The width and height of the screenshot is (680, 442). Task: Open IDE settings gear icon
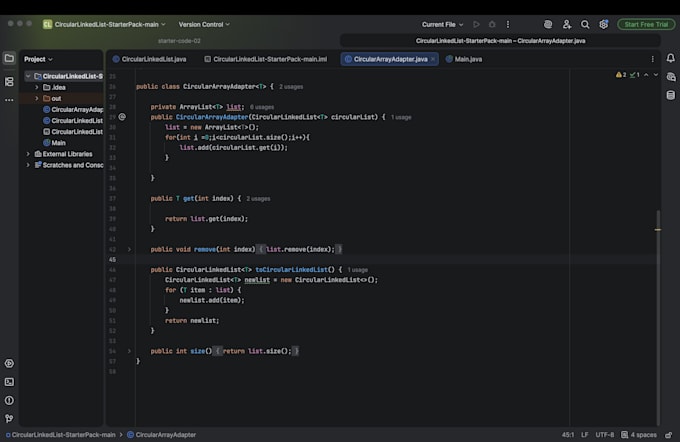pyautogui.click(x=603, y=24)
